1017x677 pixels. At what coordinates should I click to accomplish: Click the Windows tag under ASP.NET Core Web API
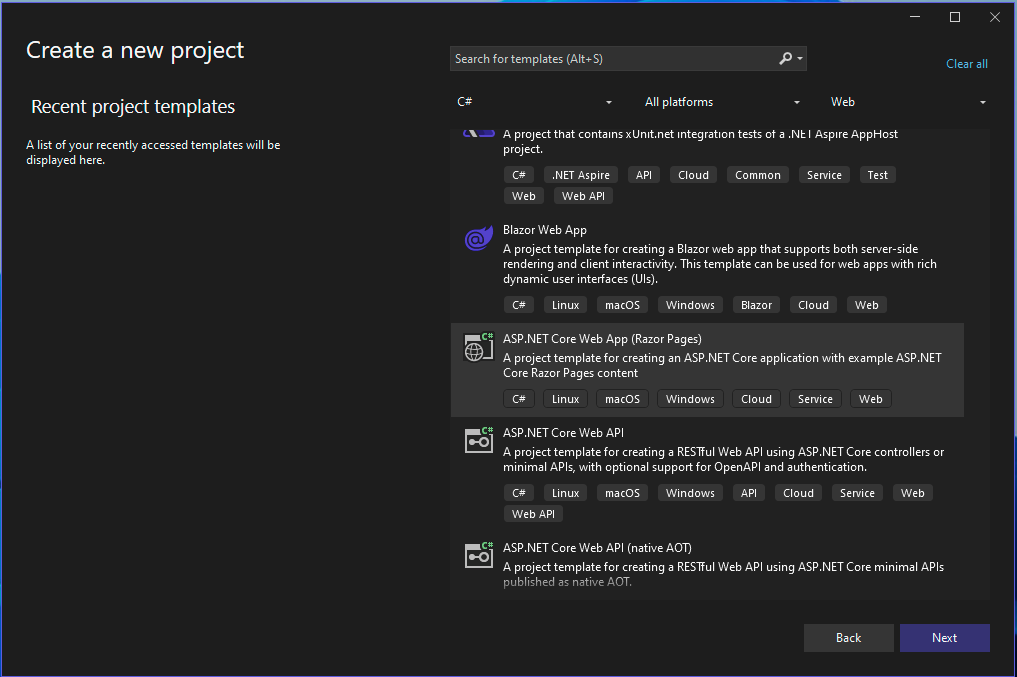point(690,493)
